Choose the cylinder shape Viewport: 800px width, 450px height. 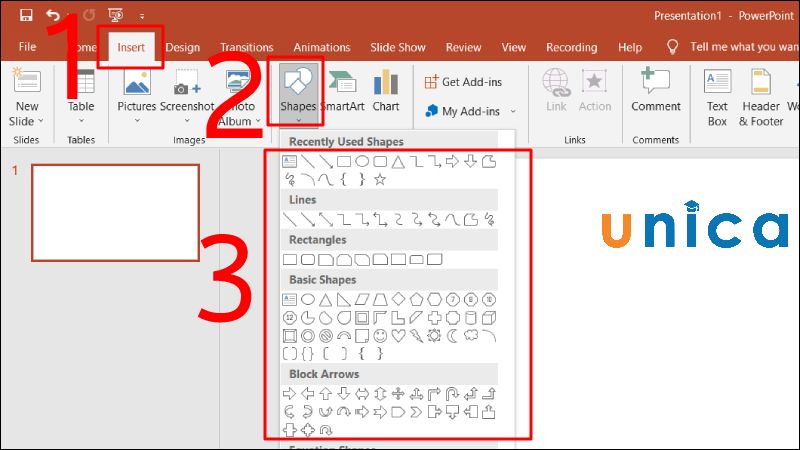click(471, 318)
